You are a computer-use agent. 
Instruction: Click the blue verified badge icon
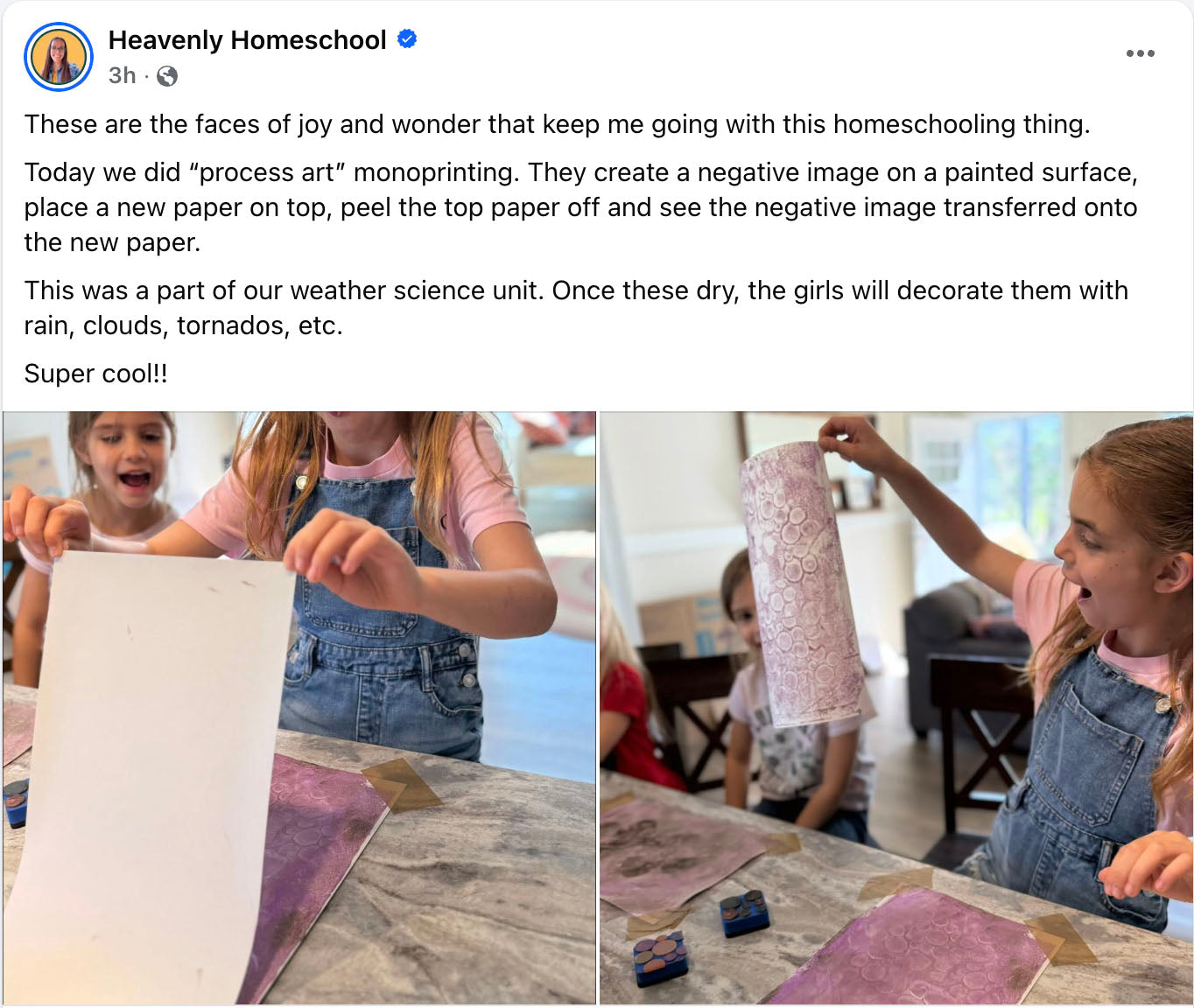click(407, 39)
